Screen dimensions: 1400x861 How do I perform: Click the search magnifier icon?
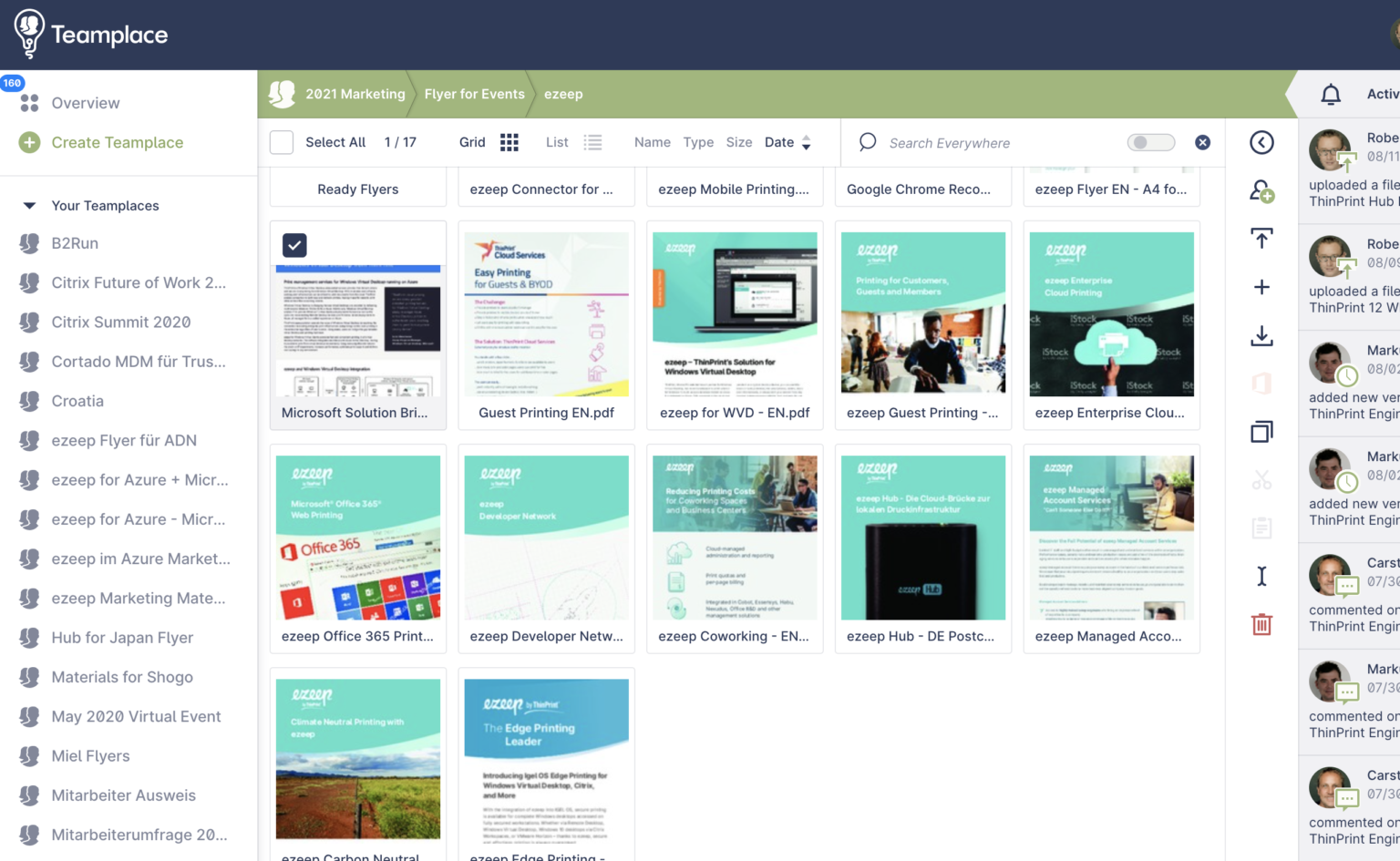[x=867, y=142]
